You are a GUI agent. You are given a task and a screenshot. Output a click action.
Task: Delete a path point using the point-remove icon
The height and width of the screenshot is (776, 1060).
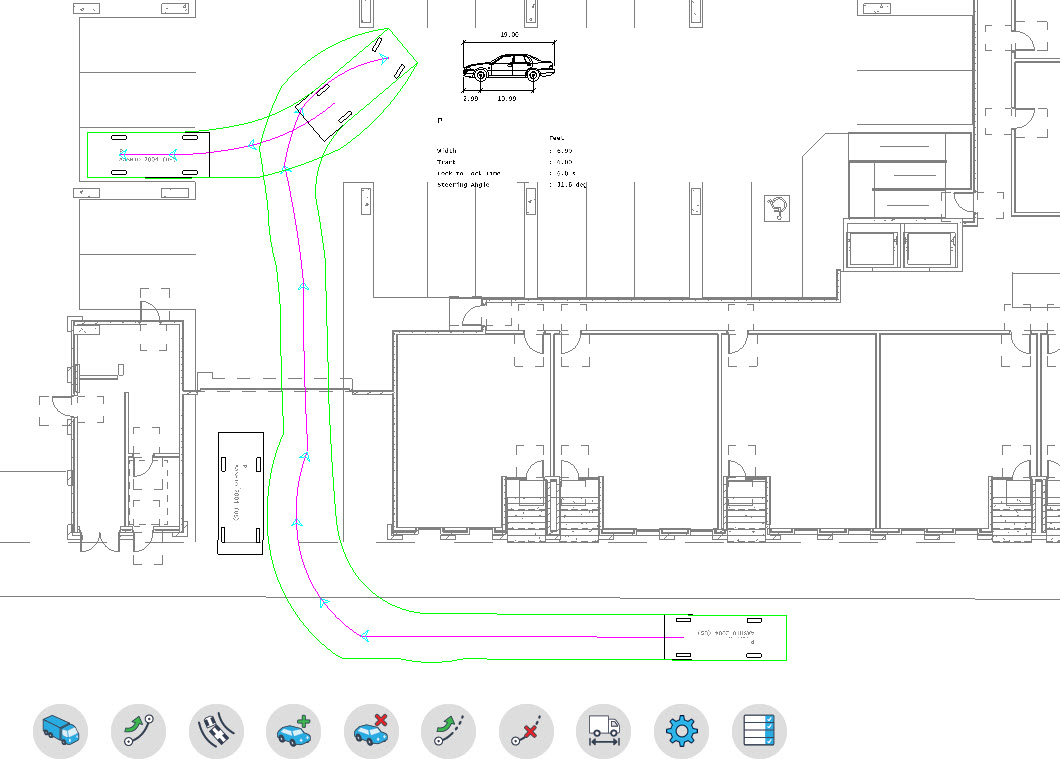(x=525, y=732)
